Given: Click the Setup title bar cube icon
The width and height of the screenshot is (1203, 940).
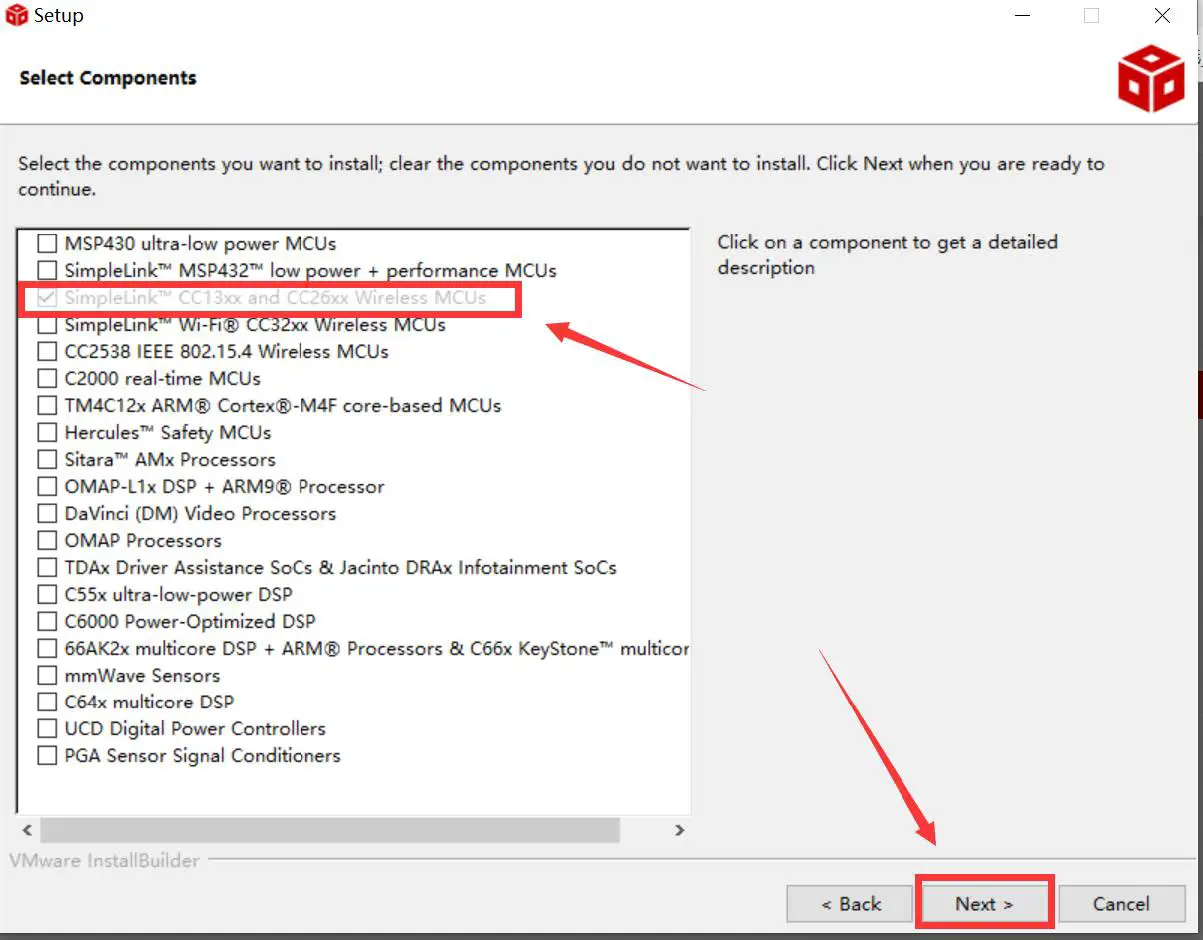Looking at the screenshot, I should pos(16,16).
